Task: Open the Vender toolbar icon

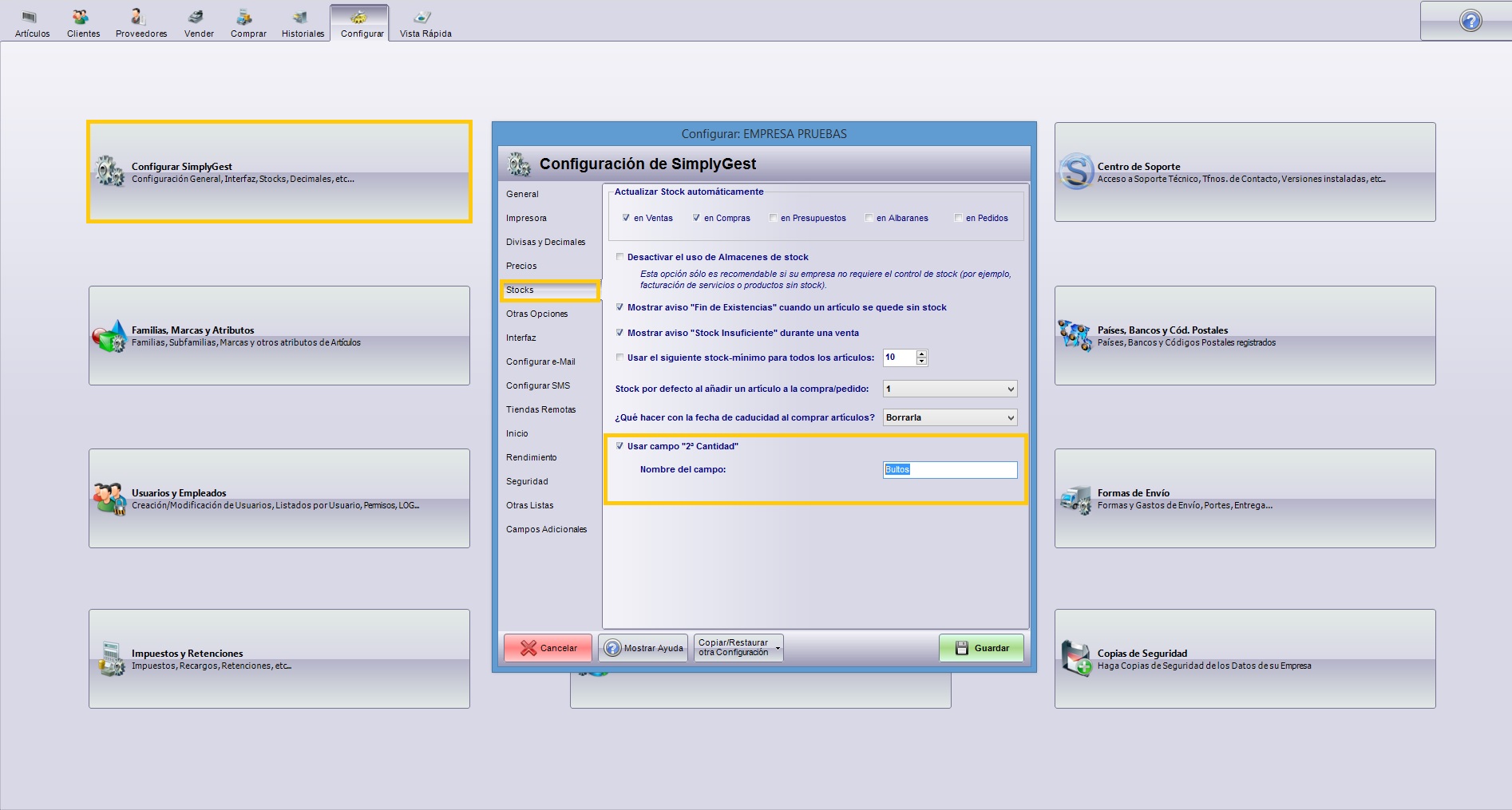Action: point(199,23)
